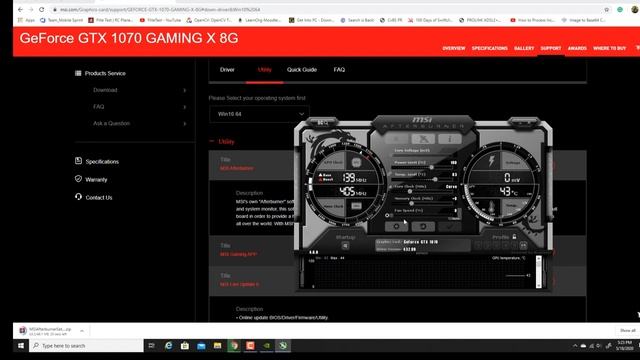Click Afterburner apply checkmark button
The height and width of the screenshot is (360, 640).
449,226
